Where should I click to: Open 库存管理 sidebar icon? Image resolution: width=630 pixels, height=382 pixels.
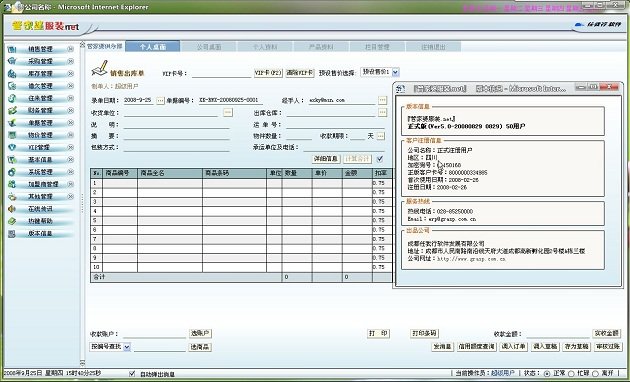tap(12, 74)
